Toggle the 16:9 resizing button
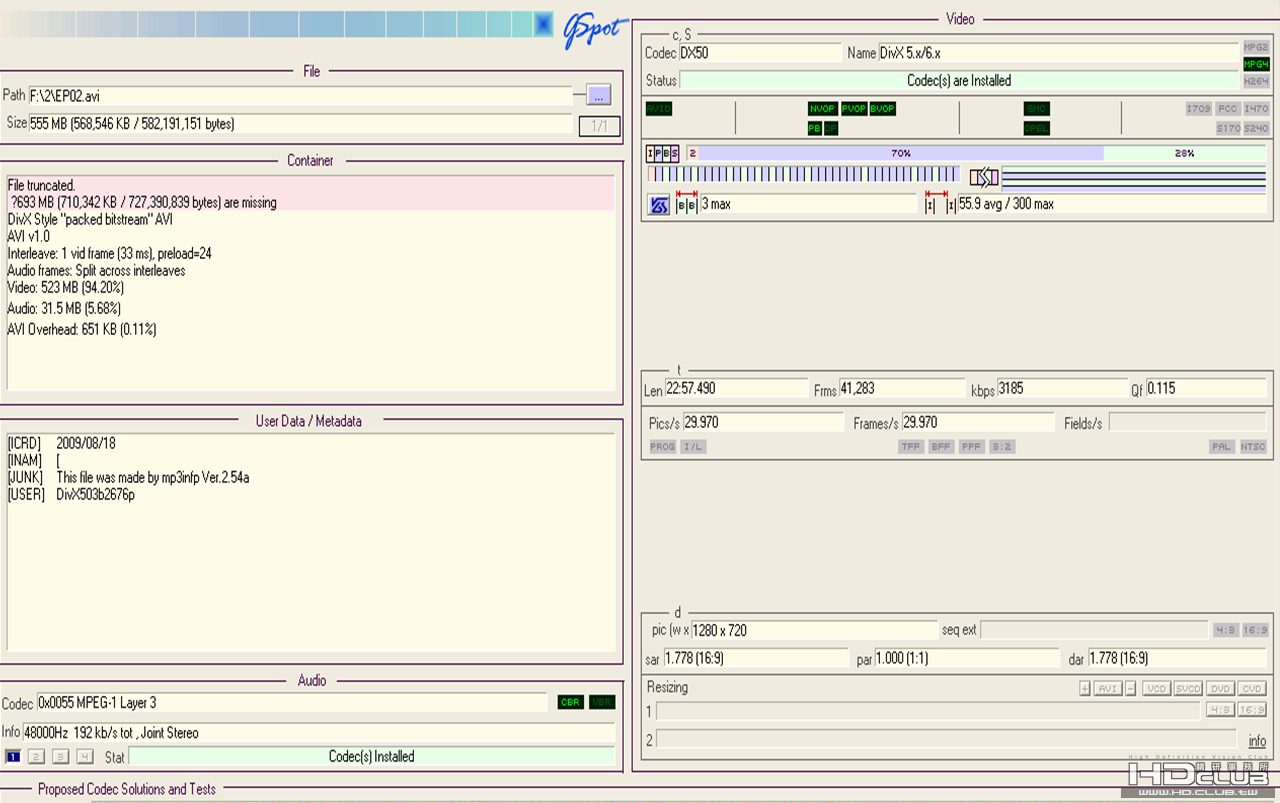This screenshot has width=1280, height=803. pos(1252,710)
